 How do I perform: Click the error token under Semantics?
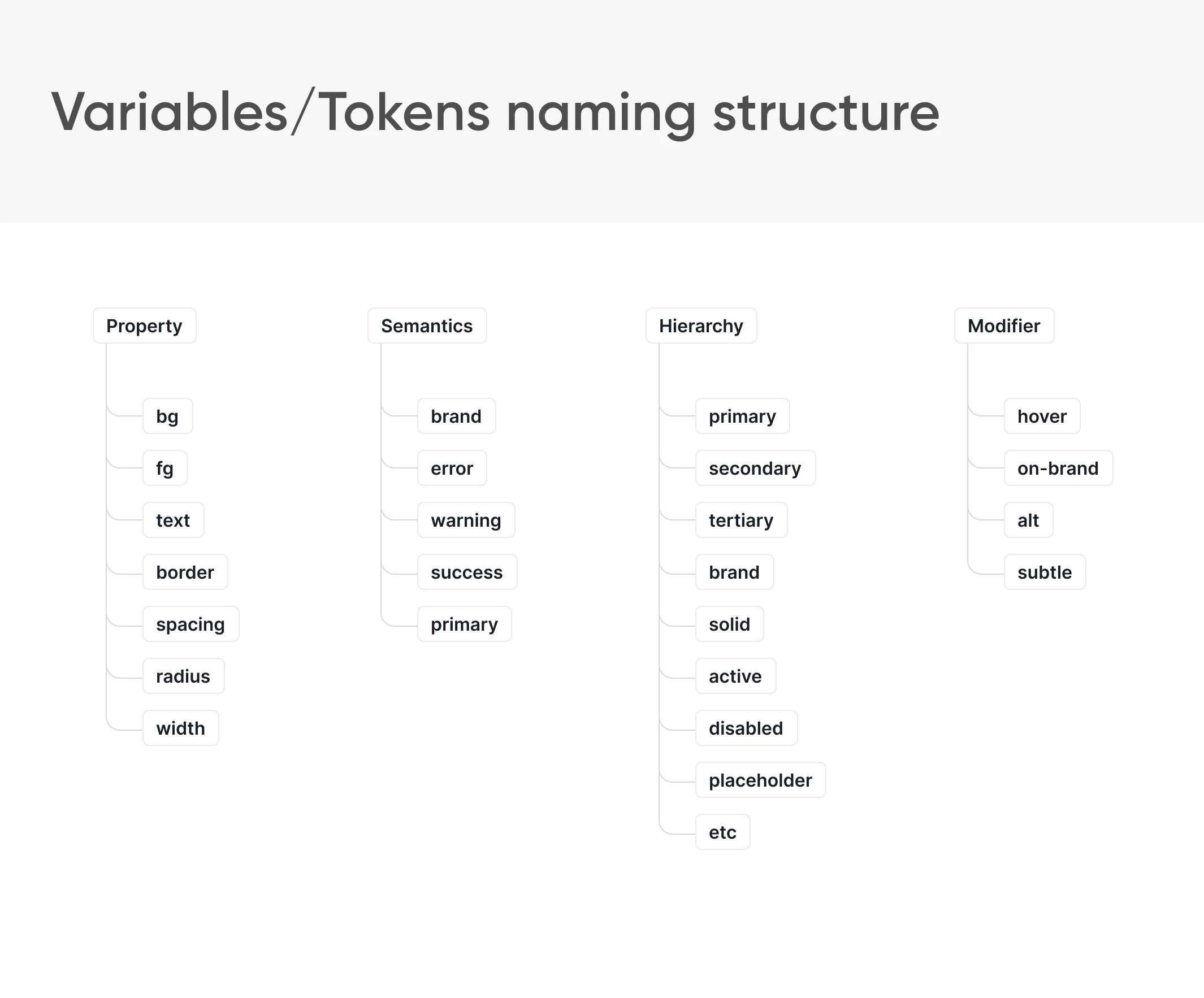click(452, 468)
